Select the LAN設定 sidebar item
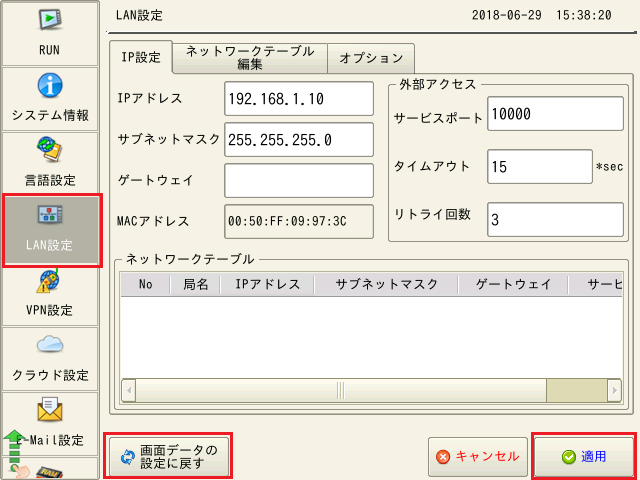640x480 pixels. (x=52, y=230)
